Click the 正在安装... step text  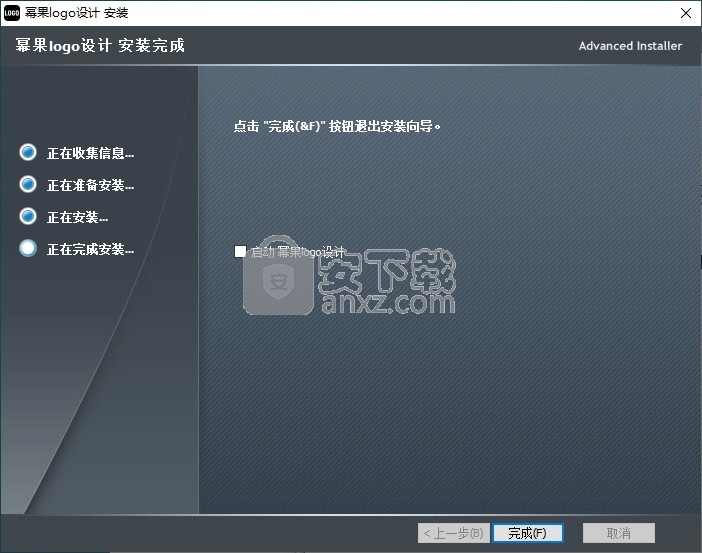[77, 217]
